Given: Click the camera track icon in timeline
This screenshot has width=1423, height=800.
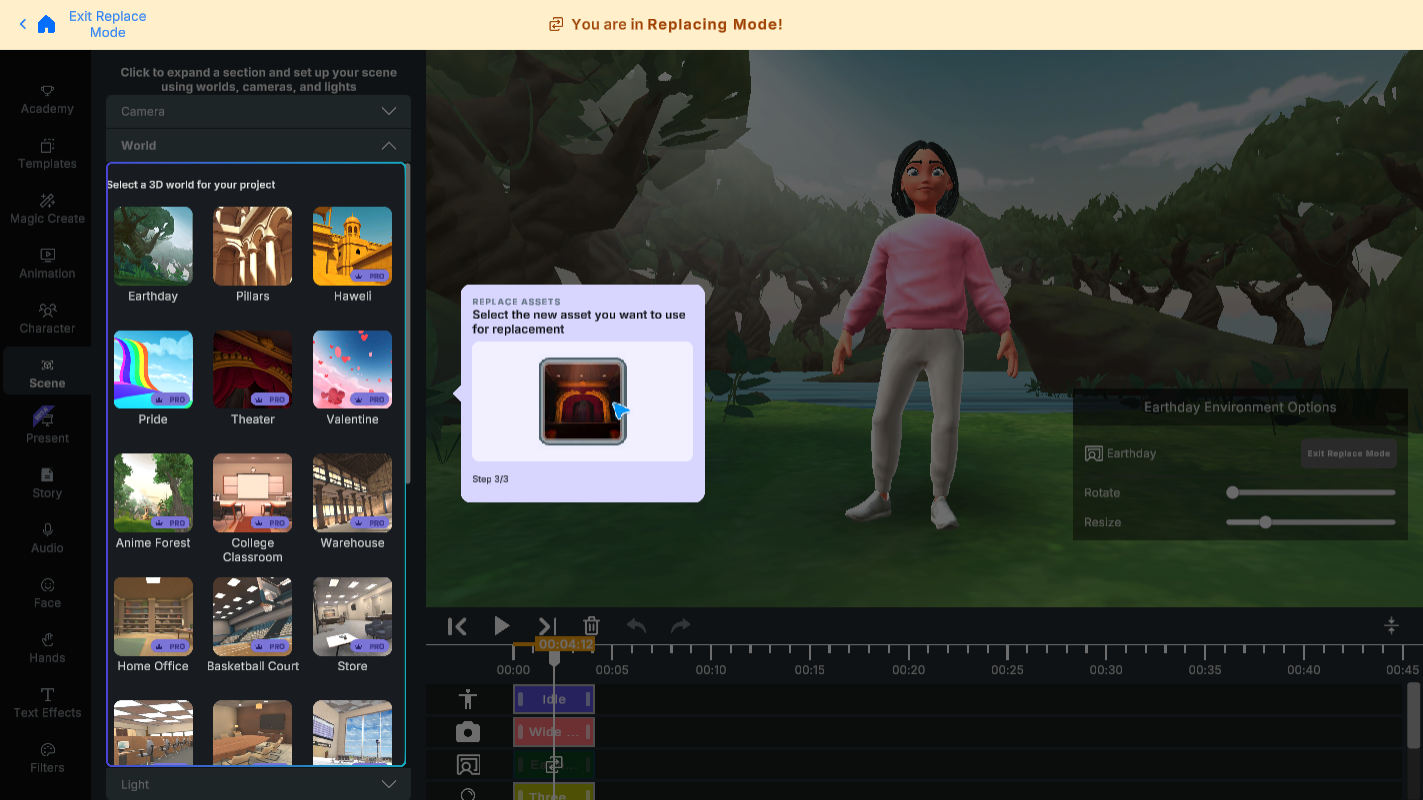Looking at the screenshot, I should (x=467, y=731).
